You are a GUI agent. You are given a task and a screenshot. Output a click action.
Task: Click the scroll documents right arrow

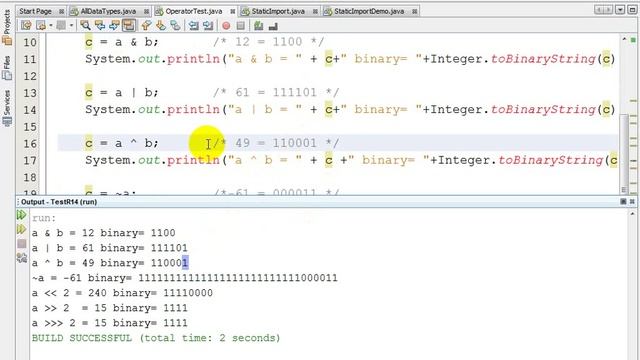pyautogui.click(x=608, y=10)
